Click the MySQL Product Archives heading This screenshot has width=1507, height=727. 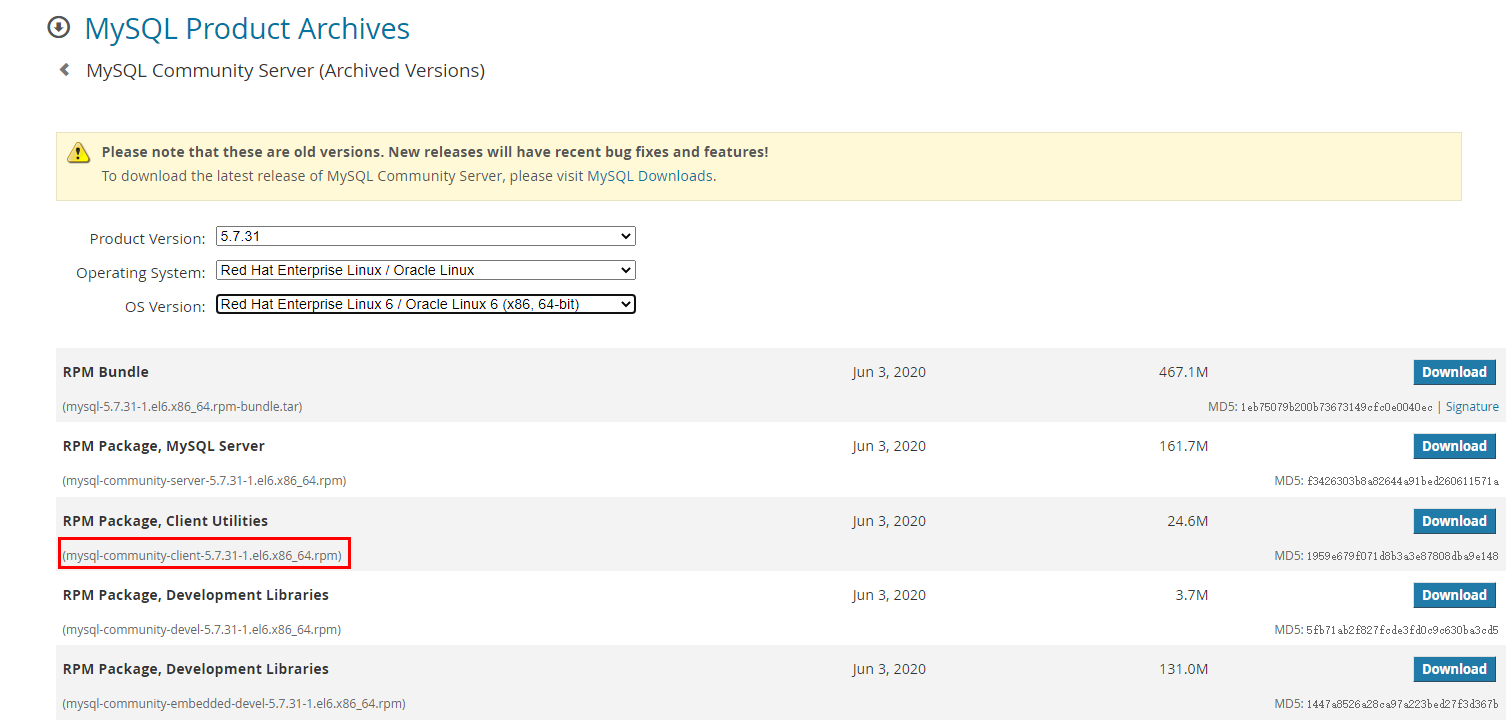247,29
